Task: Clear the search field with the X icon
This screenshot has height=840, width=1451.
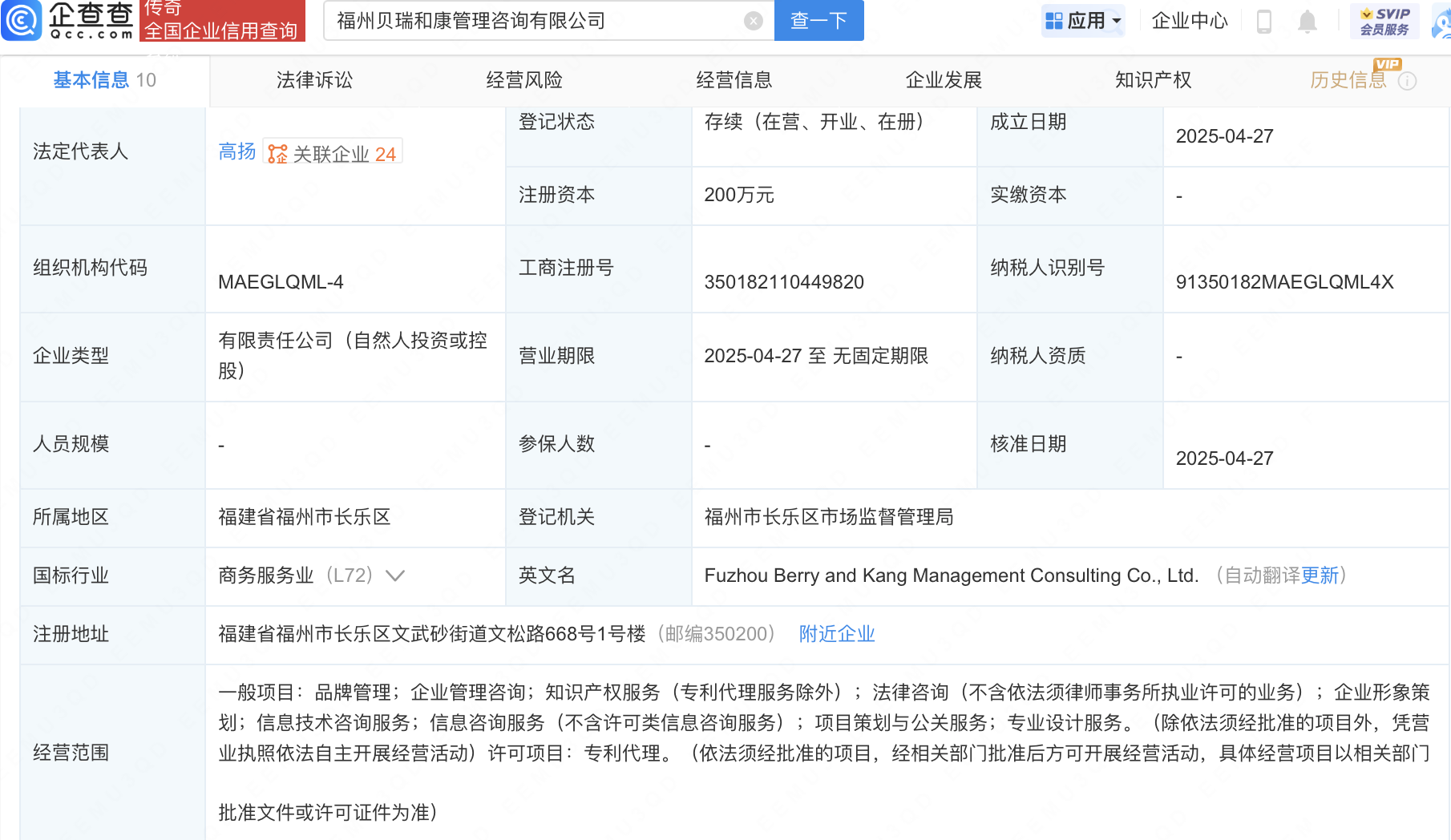Action: 754,21
